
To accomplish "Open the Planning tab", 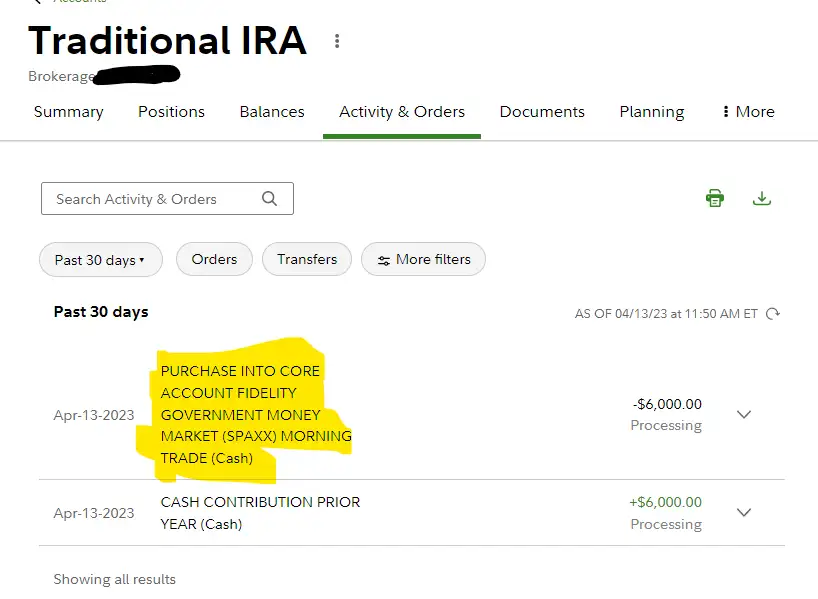I will [x=651, y=111].
